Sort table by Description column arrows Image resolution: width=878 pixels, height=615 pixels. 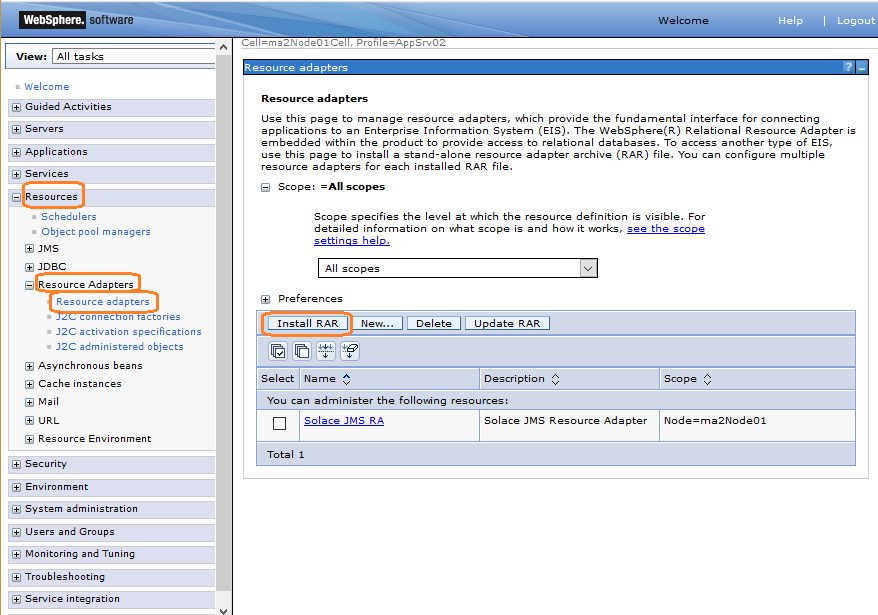(555, 380)
